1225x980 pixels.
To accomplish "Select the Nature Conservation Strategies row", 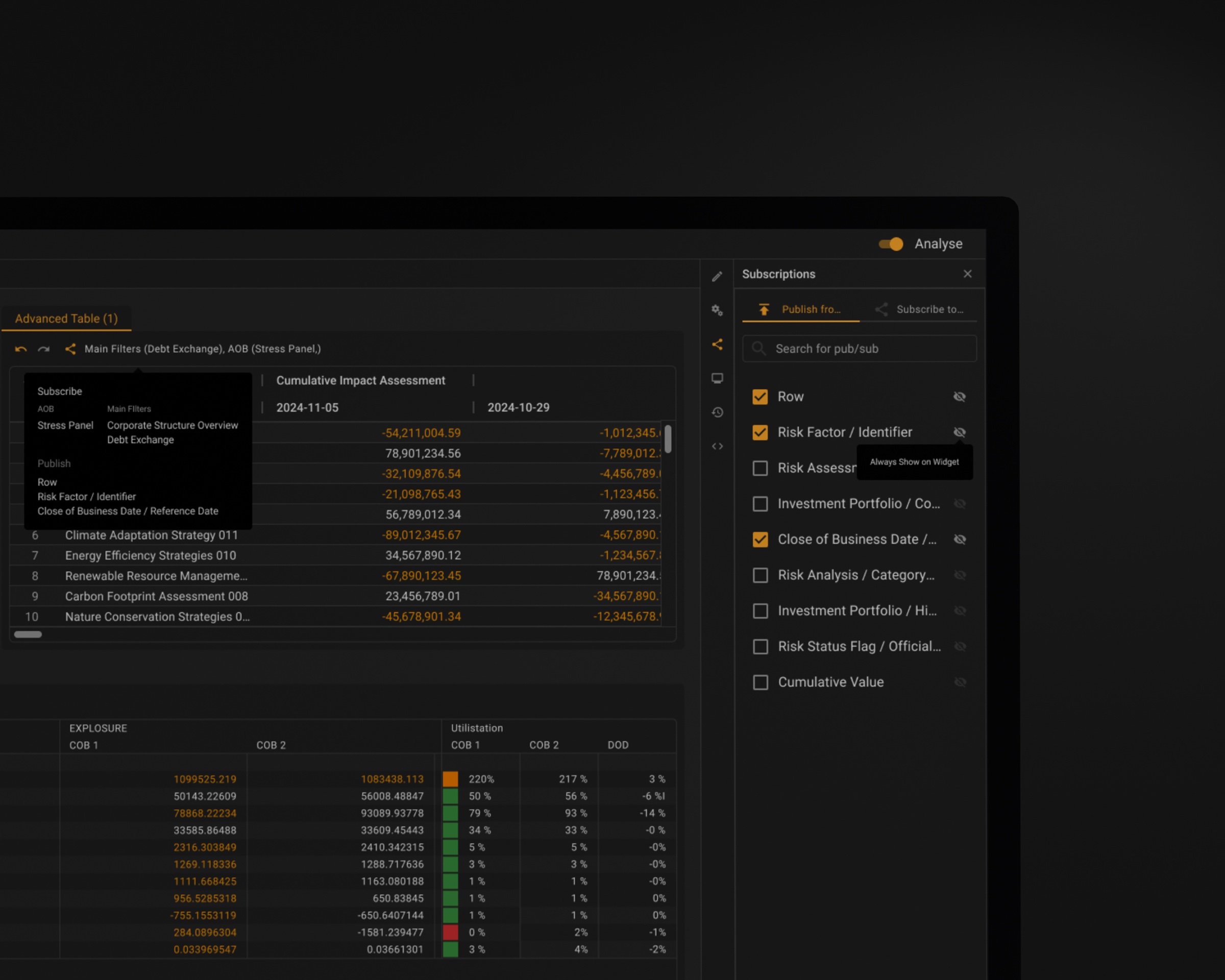I will point(335,617).
